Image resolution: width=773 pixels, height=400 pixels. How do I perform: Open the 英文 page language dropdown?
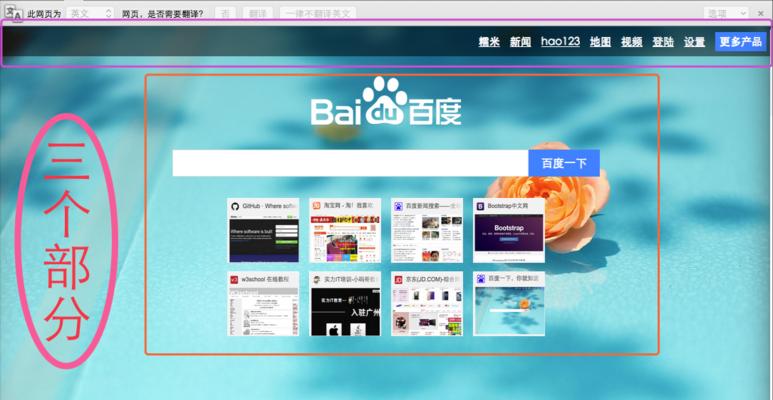[x=90, y=14]
